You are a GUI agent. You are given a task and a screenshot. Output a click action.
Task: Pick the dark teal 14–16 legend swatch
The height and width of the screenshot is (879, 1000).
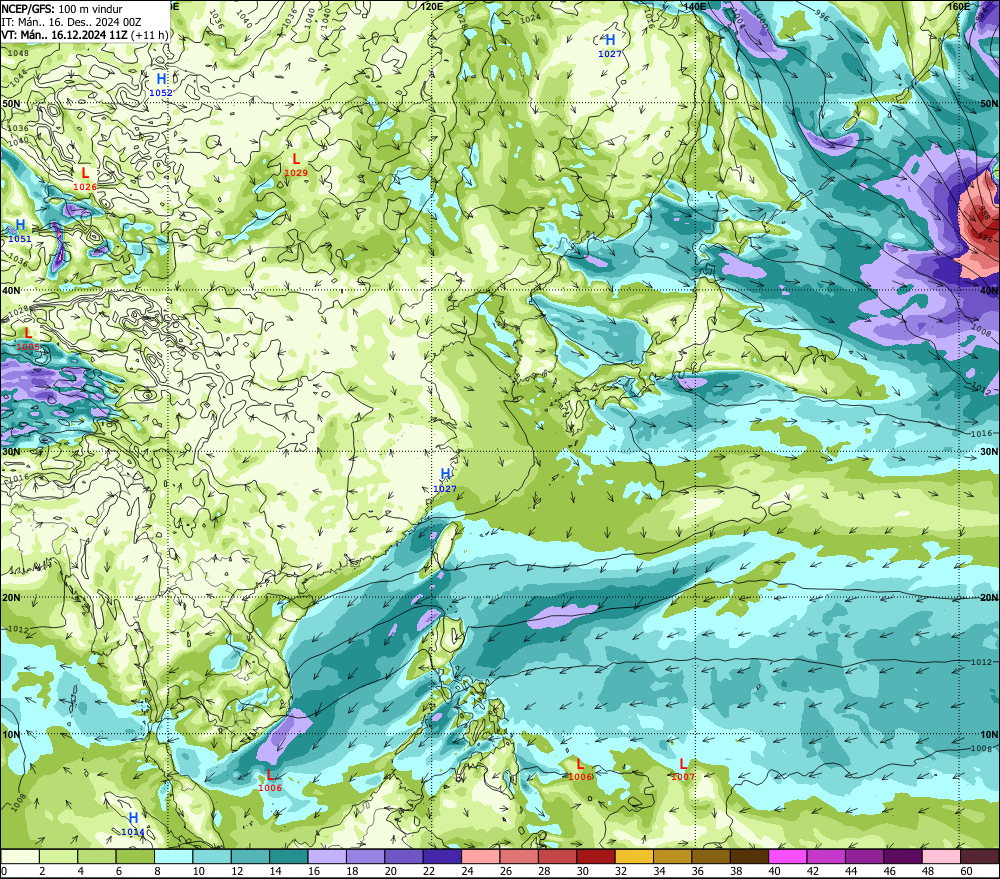pos(288,856)
